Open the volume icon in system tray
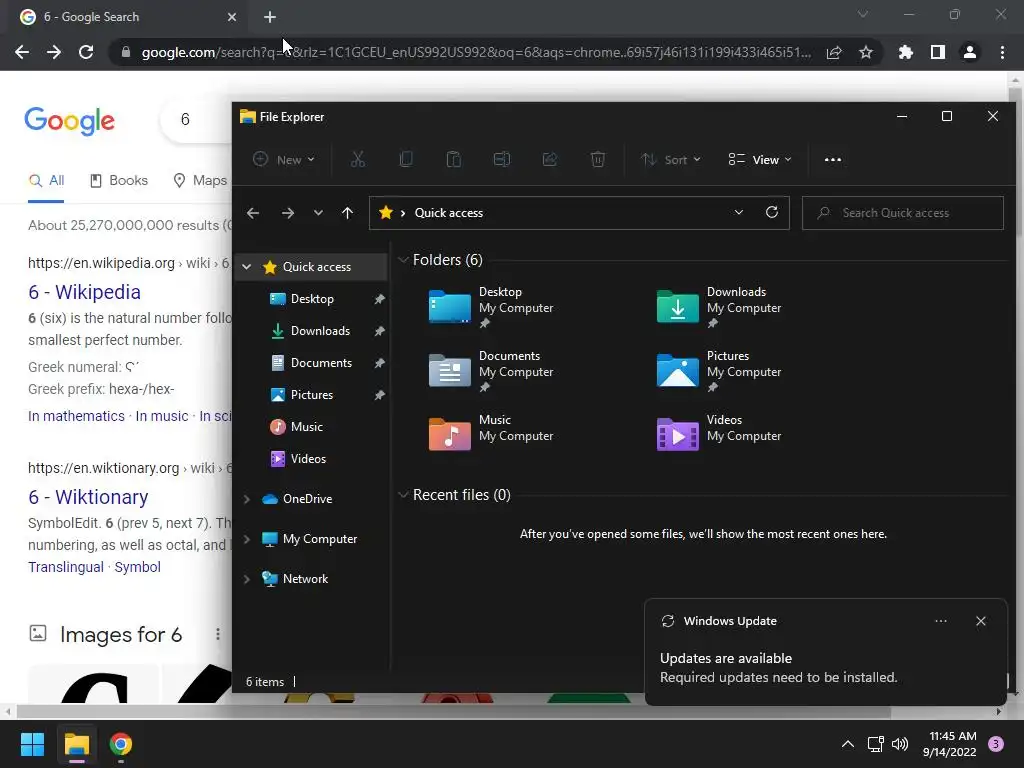This screenshot has width=1024, height=768. click(x=900, y=744)
